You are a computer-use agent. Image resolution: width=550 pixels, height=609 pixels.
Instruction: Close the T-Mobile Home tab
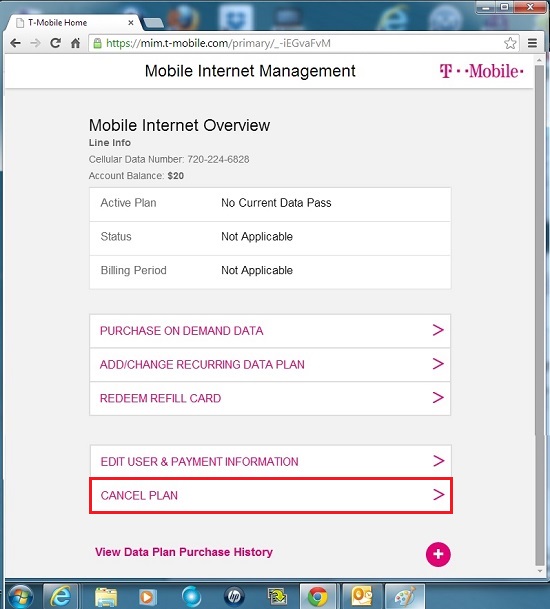(x=131, y=23)
